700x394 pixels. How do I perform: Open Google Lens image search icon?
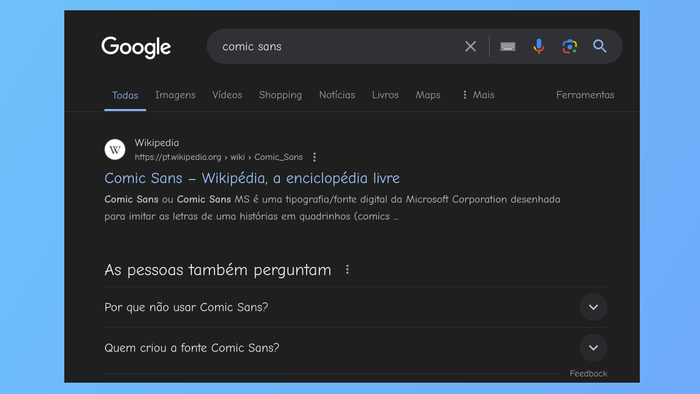[570, 46]
